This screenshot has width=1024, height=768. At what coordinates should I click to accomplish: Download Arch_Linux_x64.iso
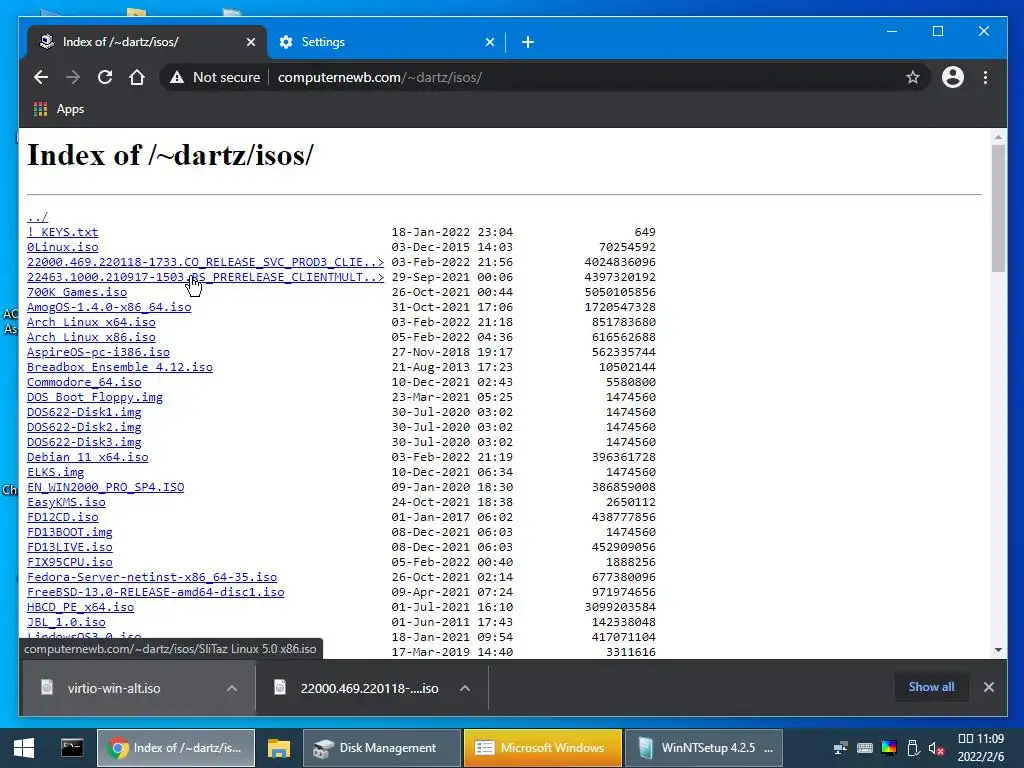click(91, 322)
